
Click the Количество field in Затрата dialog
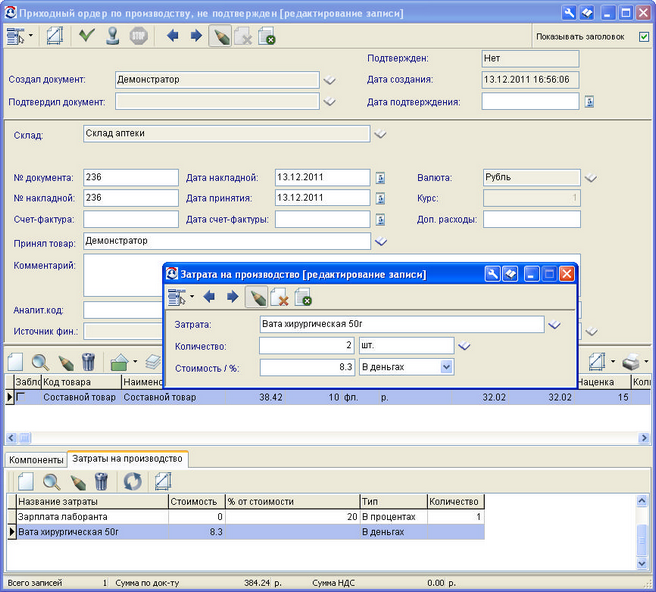(307, 346)
